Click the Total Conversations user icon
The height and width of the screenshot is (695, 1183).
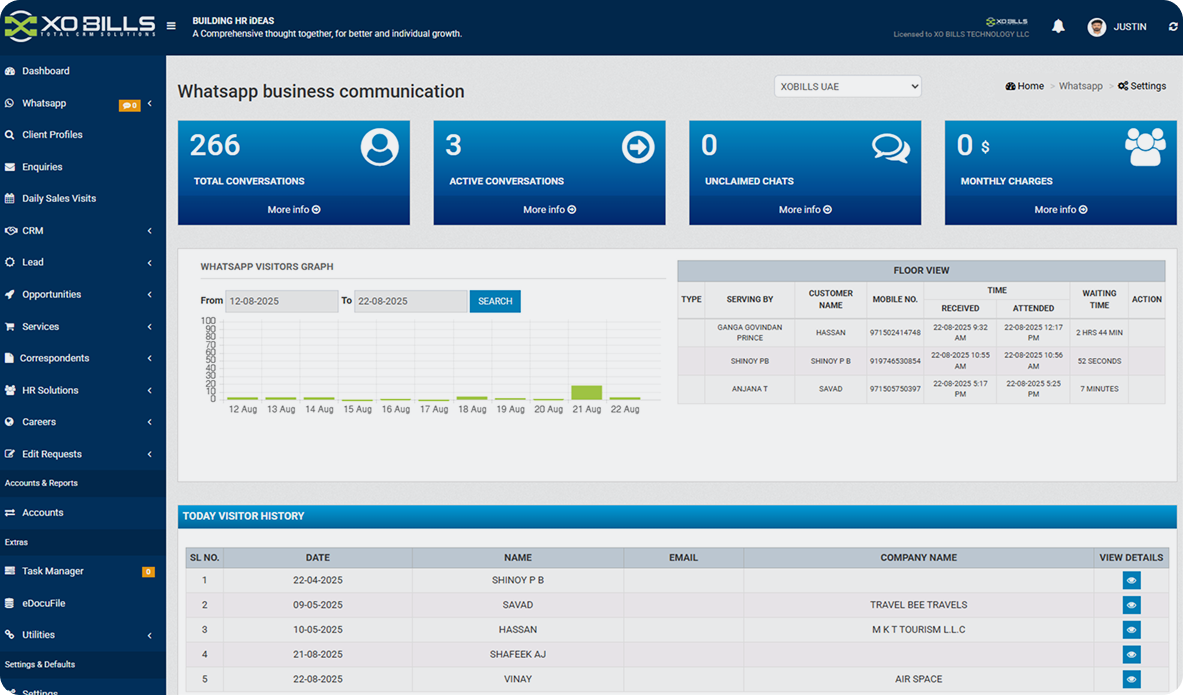[379, 147]
